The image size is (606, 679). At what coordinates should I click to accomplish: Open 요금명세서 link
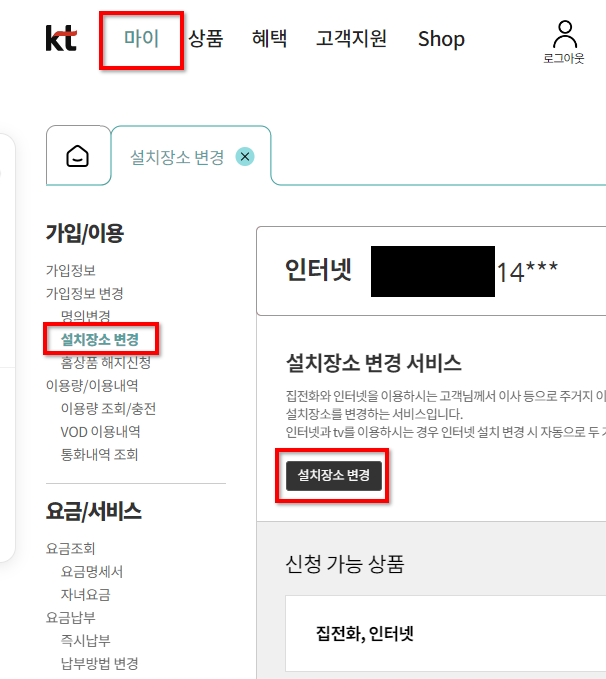point(92,572)
